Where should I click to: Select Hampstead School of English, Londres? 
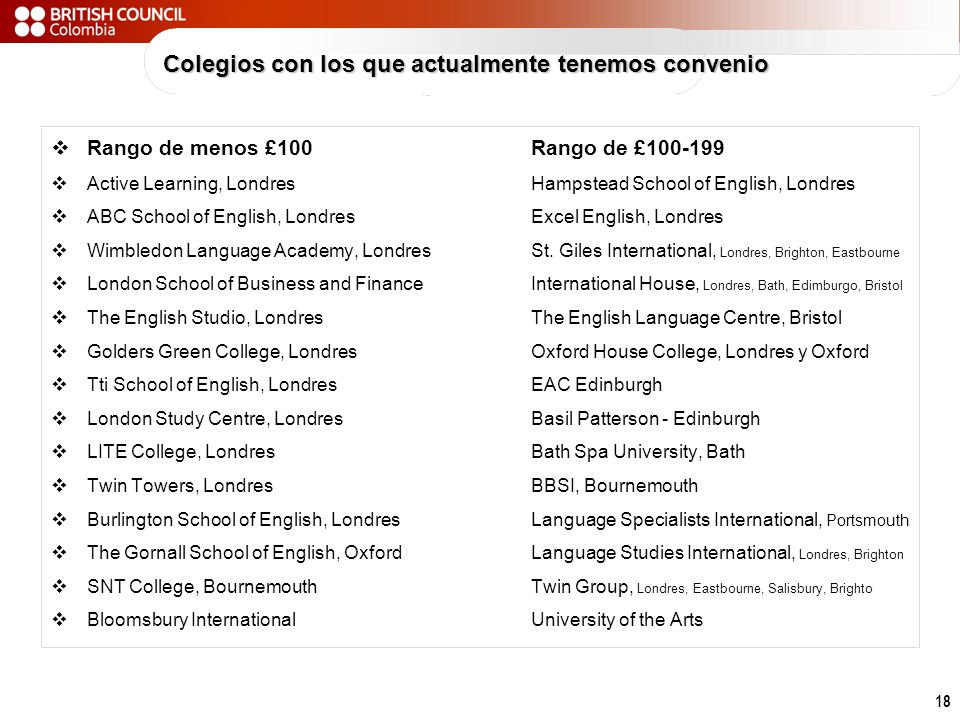tap(692, 184)
